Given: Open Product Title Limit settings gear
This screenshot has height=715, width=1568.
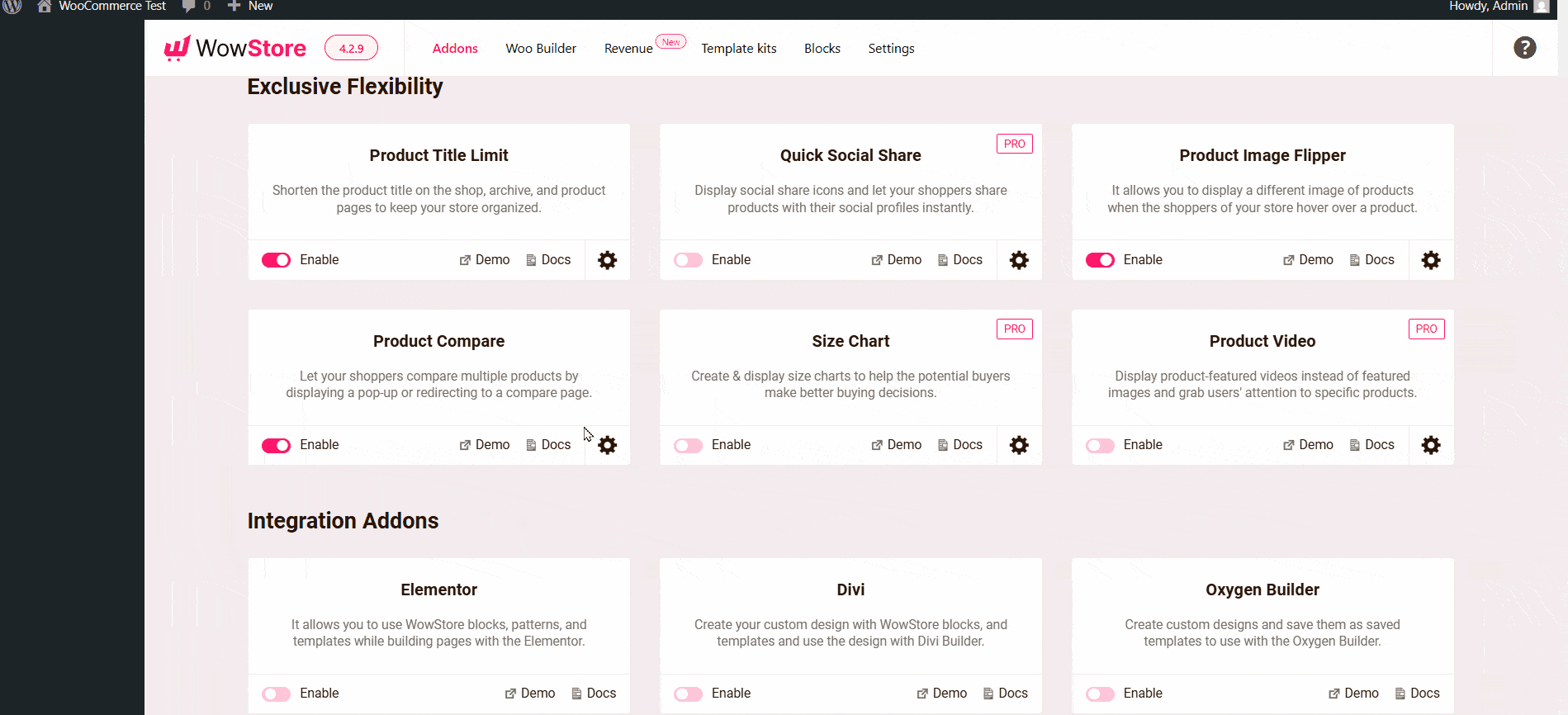Looking at the screenshot, I should (x=607, y=260).
